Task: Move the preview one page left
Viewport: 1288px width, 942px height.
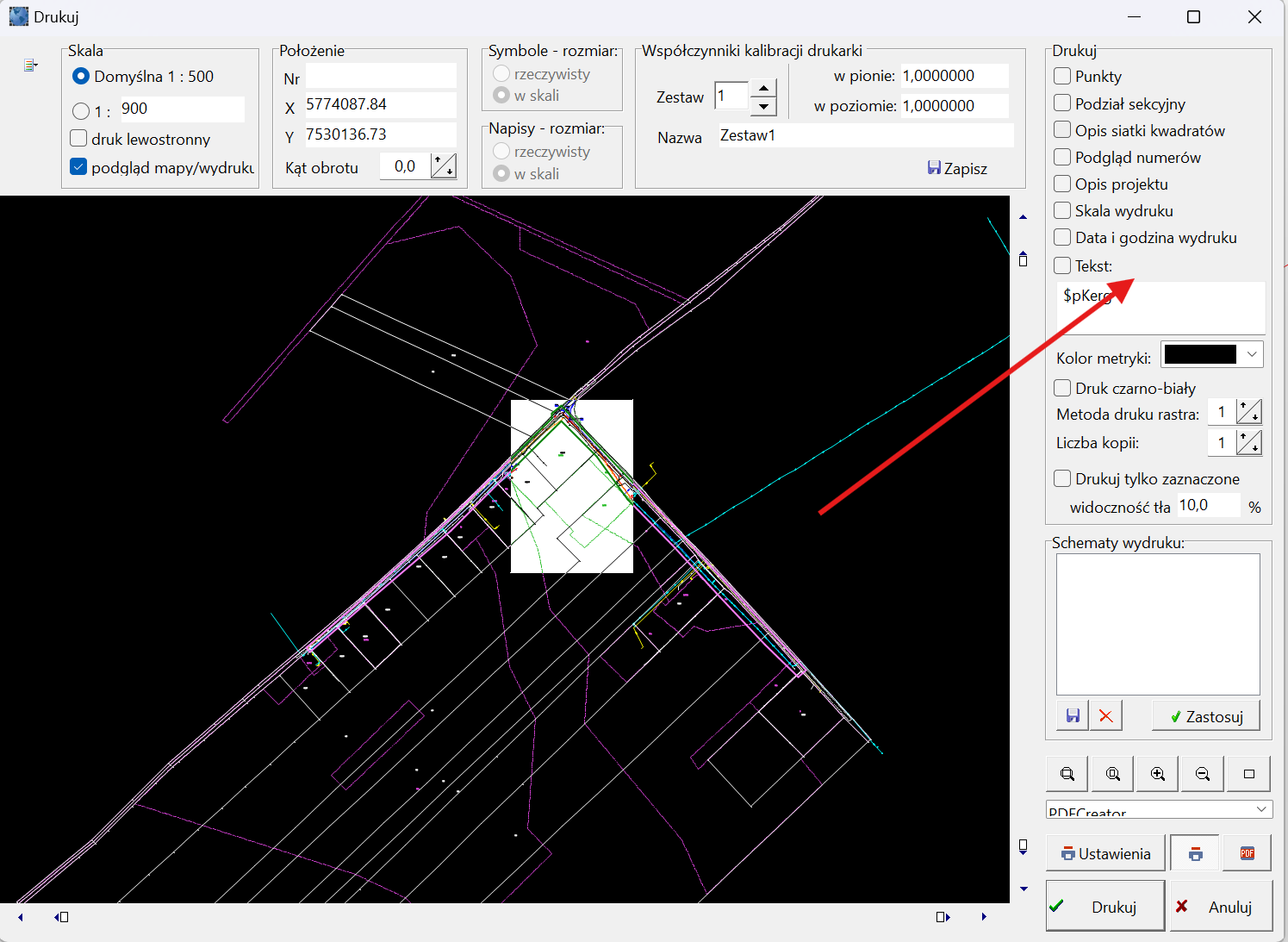Action: [x=61, y=917]
